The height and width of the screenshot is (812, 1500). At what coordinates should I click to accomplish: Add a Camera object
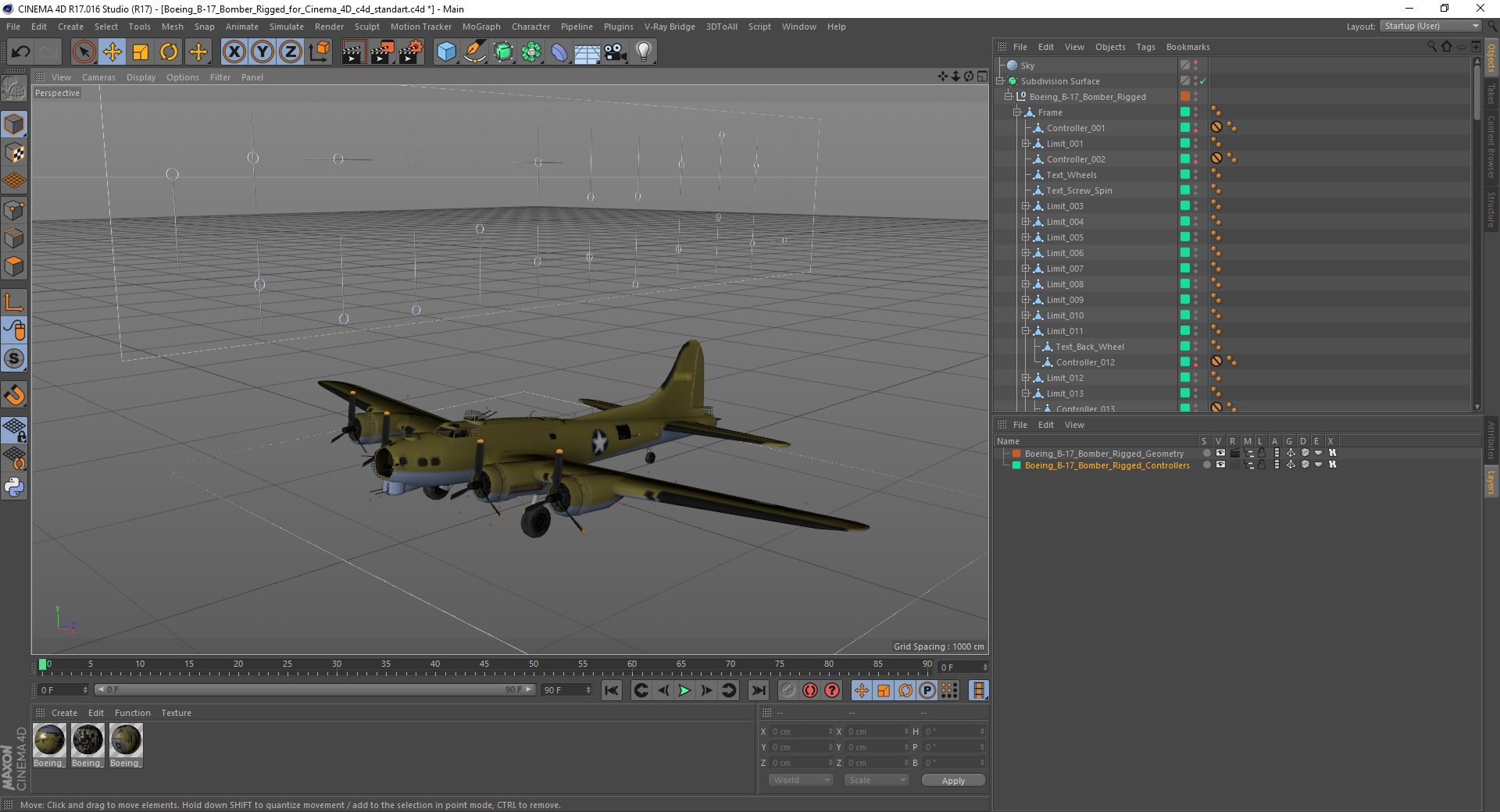616,52
